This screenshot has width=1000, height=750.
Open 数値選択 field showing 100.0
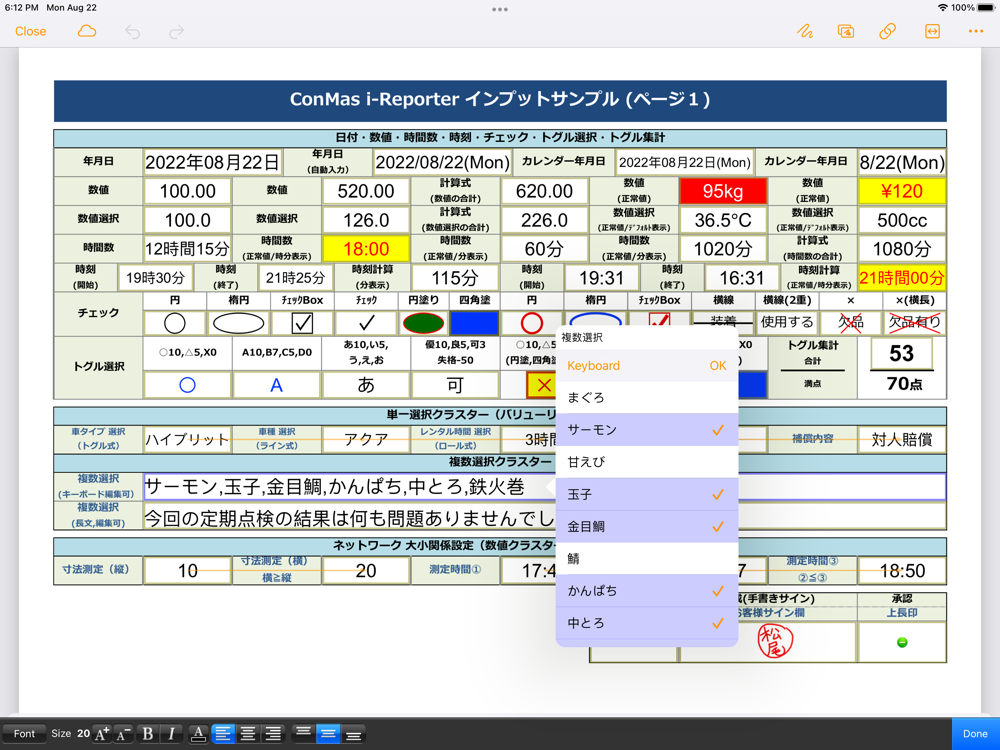pyautogui.click(x=188, y=220)
